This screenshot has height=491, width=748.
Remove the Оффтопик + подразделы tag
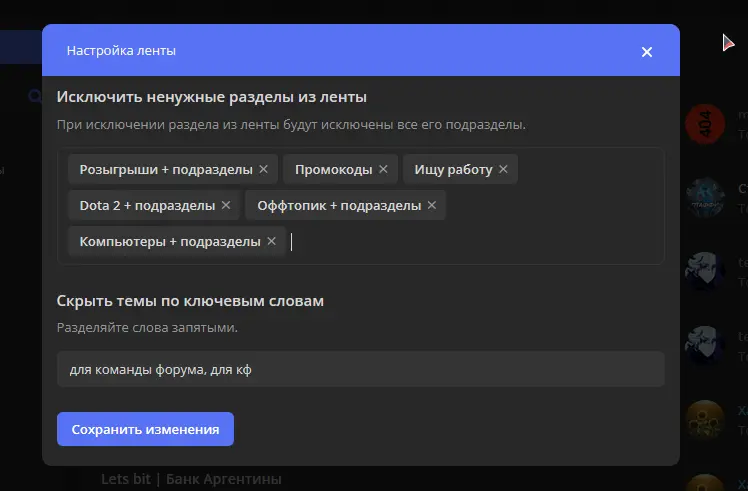[432, 205]
